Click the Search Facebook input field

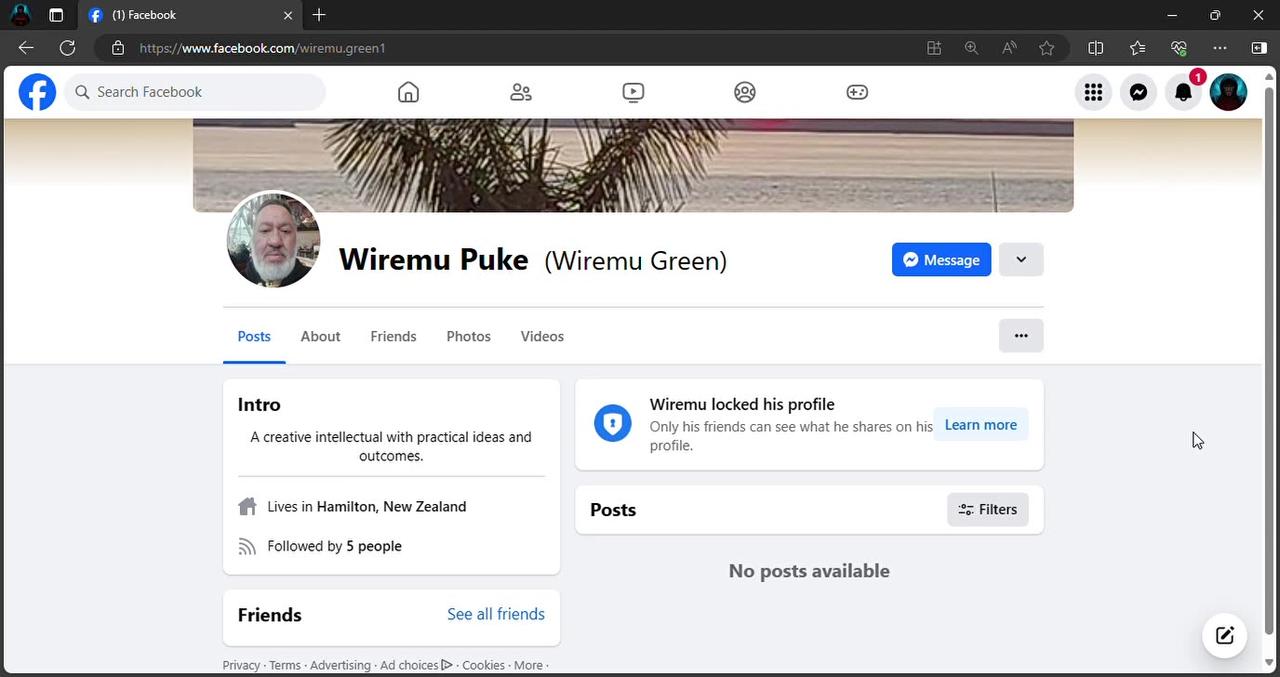tap(194, 91)
